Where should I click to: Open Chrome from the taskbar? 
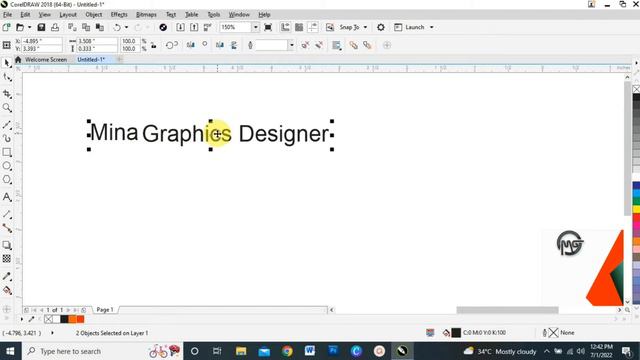click(287, 351)
